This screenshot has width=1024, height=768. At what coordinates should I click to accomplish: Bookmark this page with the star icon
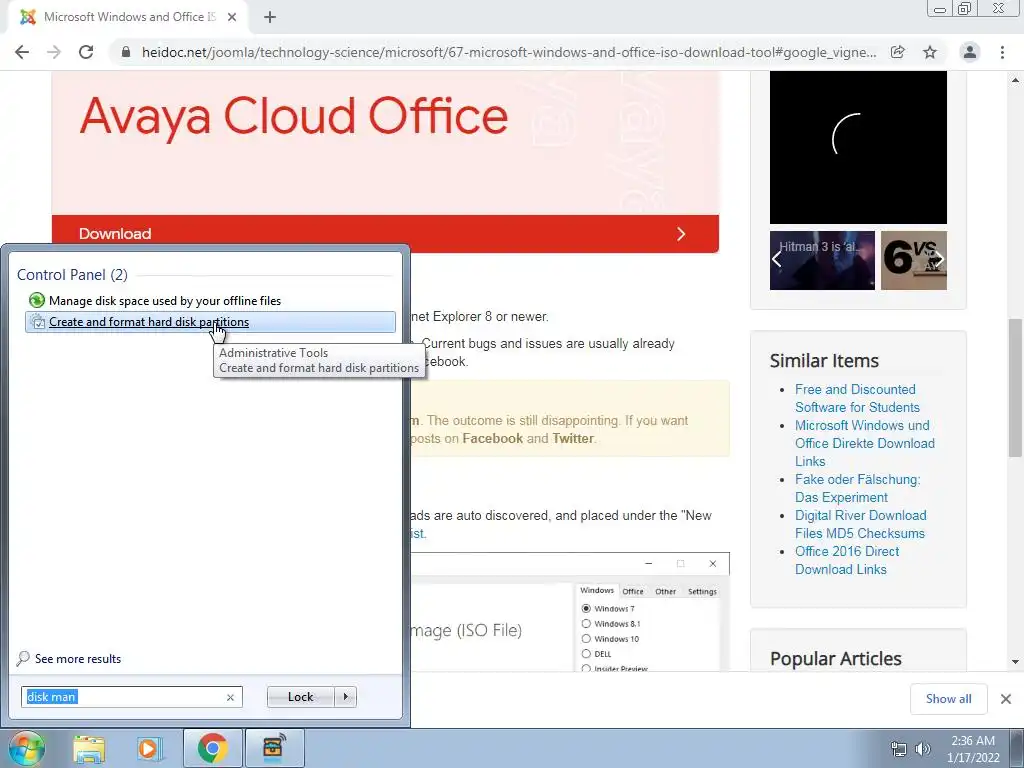pyautogui.click(x=930, y=52)
